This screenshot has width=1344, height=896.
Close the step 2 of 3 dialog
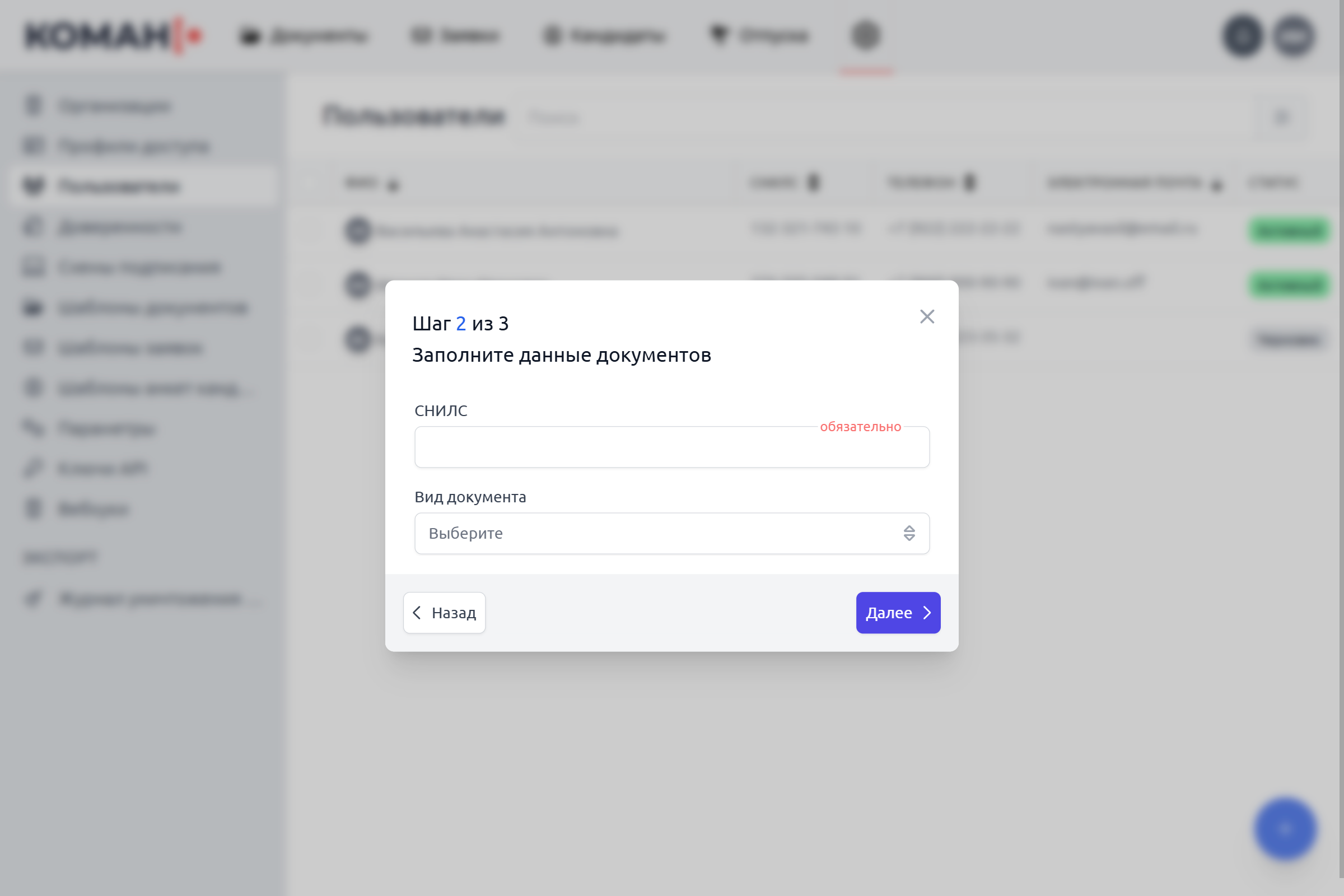coord(927,316)
